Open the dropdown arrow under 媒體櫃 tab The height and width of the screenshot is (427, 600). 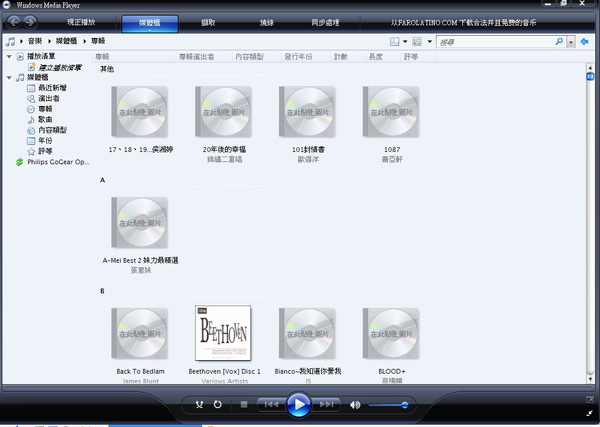pyautogui.click(x=150, y=30)
